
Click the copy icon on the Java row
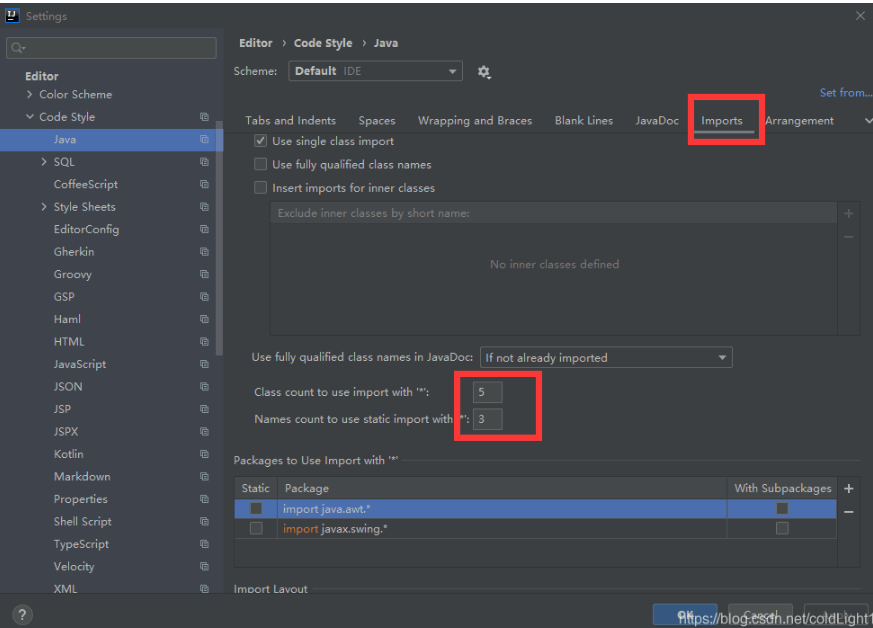(204, 139)
